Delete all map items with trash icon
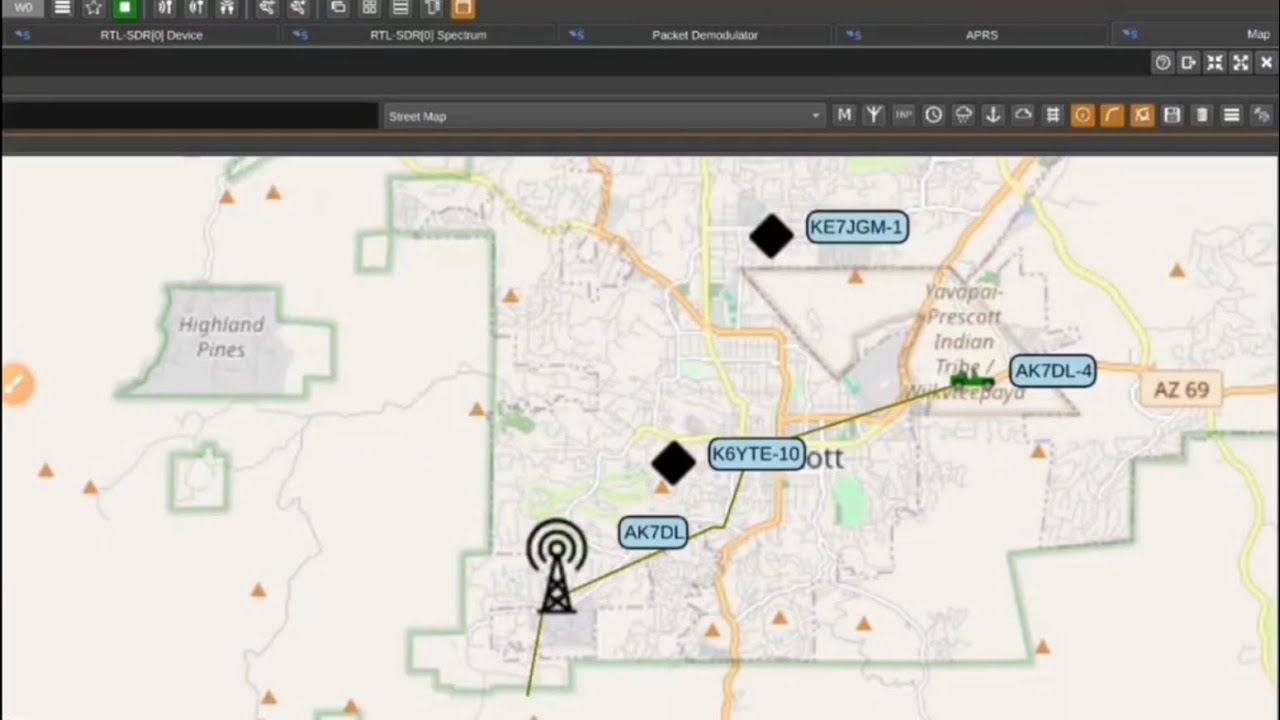Viewport: 1280px width, 720px height. 1202,115
